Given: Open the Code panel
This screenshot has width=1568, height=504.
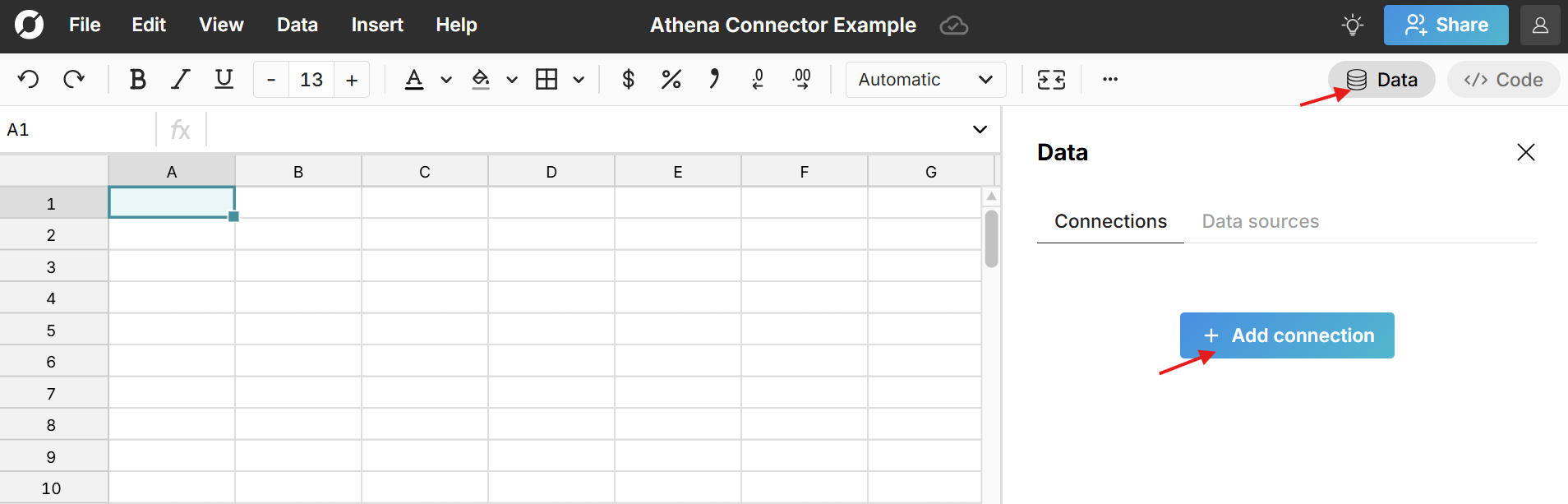Looking at the screenshot, I should click(1502, 79).
